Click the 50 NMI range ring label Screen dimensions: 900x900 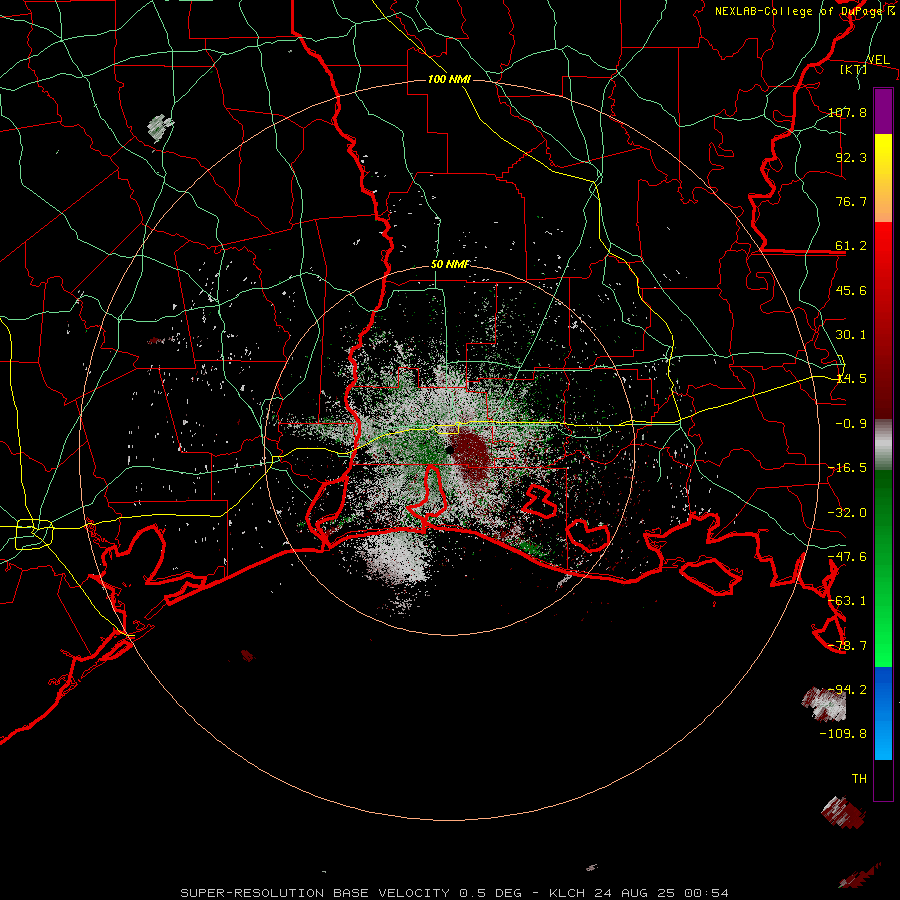point(450,265)
